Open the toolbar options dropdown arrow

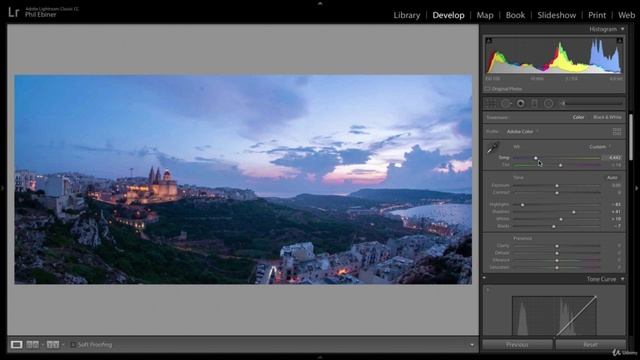tap(472, 345)
